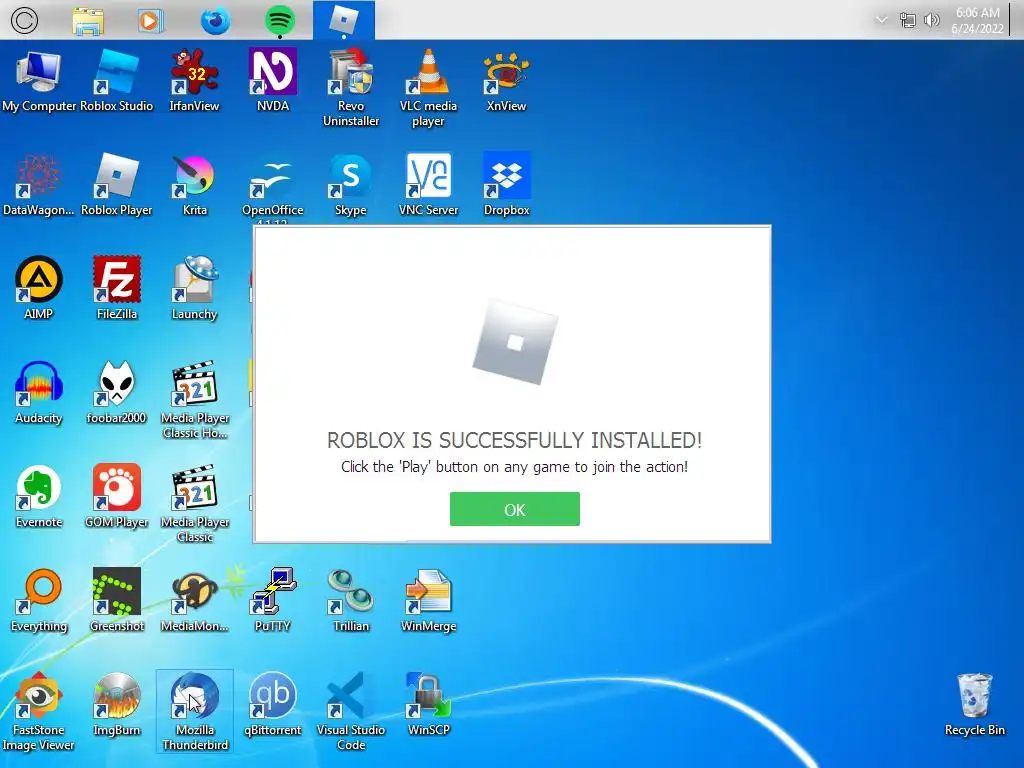Switch to the Roblox taskbar item
The height and width of the screenshot is (768, 1024).
344,20
